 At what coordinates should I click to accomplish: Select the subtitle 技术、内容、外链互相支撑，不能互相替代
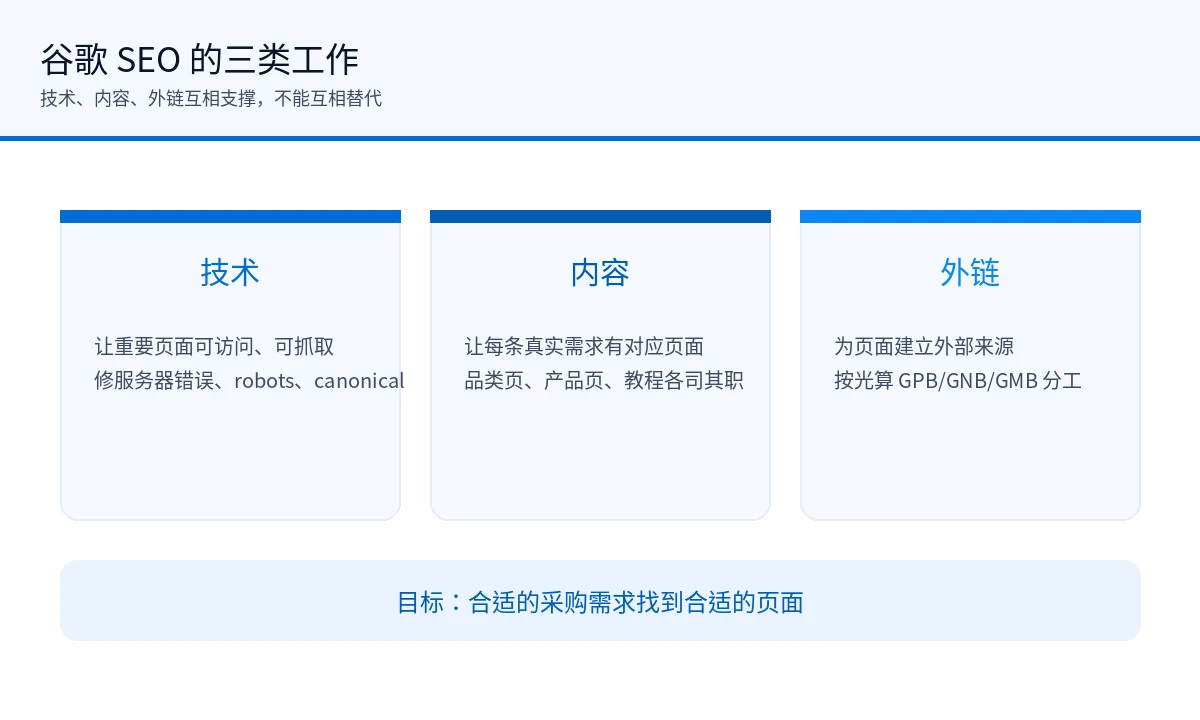211,99
